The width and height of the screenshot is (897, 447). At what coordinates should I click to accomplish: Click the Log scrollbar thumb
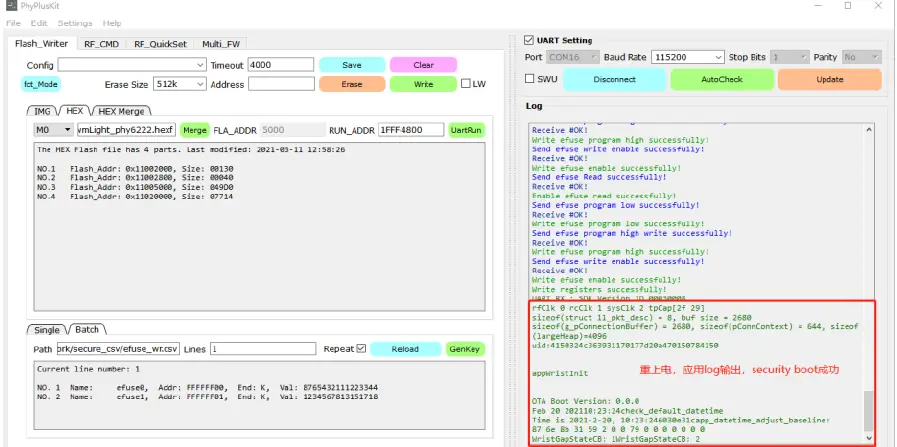pos(868,411)
